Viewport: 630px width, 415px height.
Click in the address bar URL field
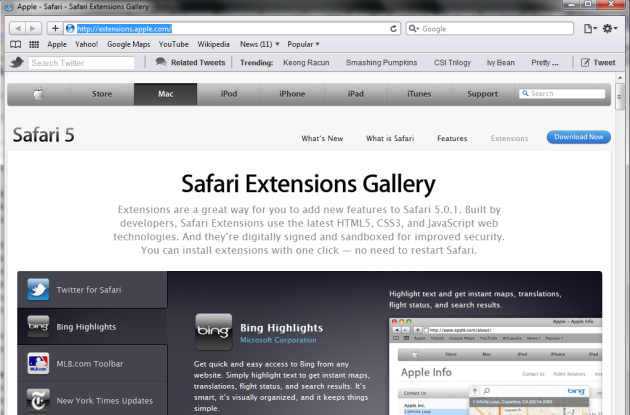click(x=232, y=29)
